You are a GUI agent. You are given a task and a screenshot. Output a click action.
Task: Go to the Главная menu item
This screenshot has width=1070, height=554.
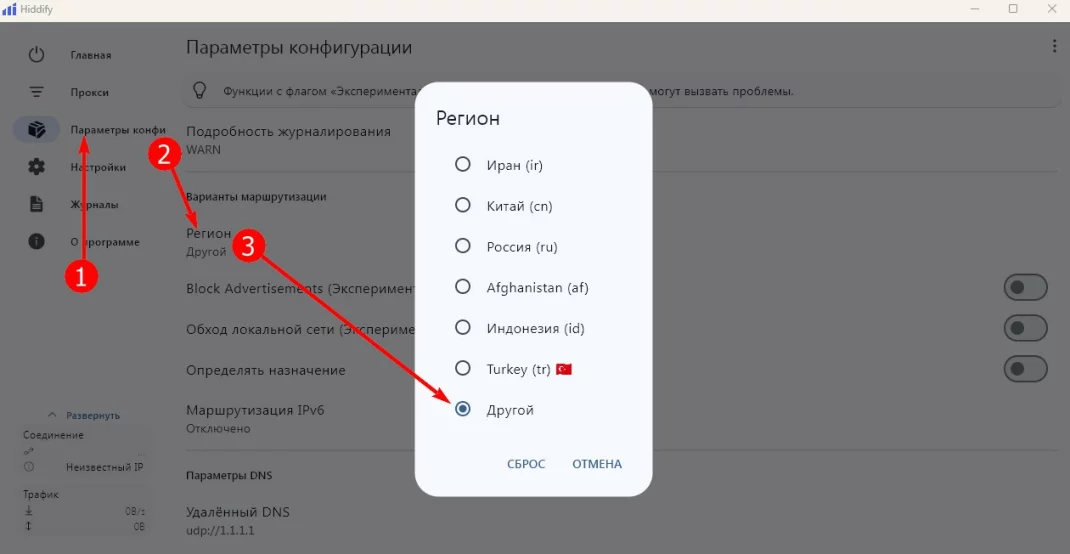(91, 55)
